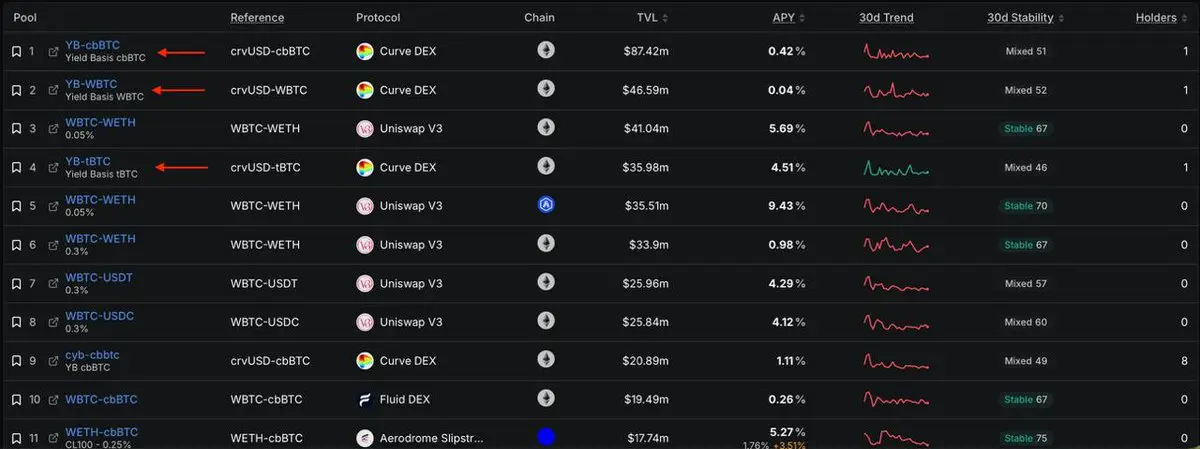Click green 30d trend sparkline for YB-tBTC
Image resolution: width=1200 pixels, height=449 pixels.
click(896, 168)
